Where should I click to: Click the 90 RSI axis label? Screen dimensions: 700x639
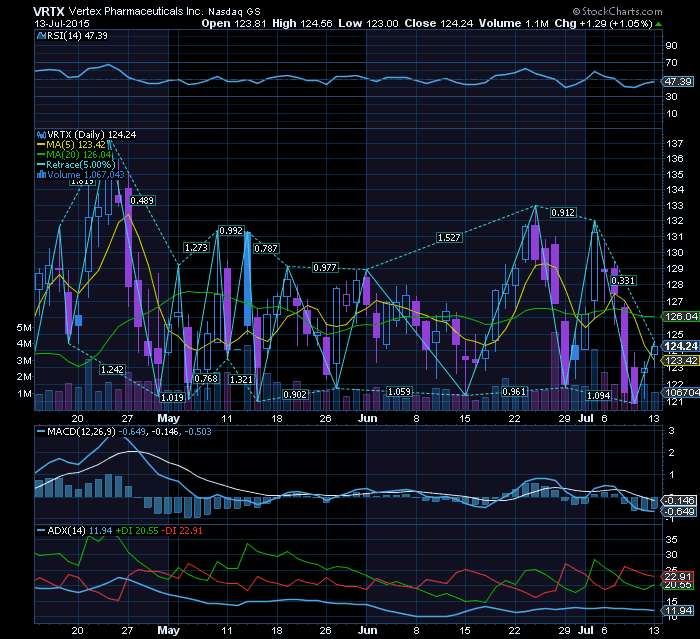point(671,46)
